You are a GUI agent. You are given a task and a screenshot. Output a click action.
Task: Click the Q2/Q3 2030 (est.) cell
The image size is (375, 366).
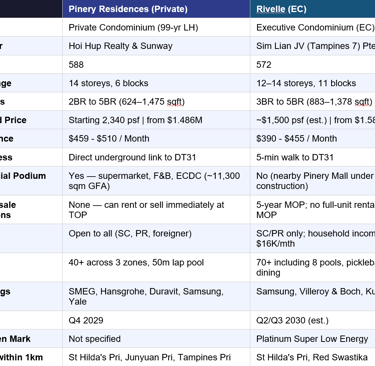313,320
